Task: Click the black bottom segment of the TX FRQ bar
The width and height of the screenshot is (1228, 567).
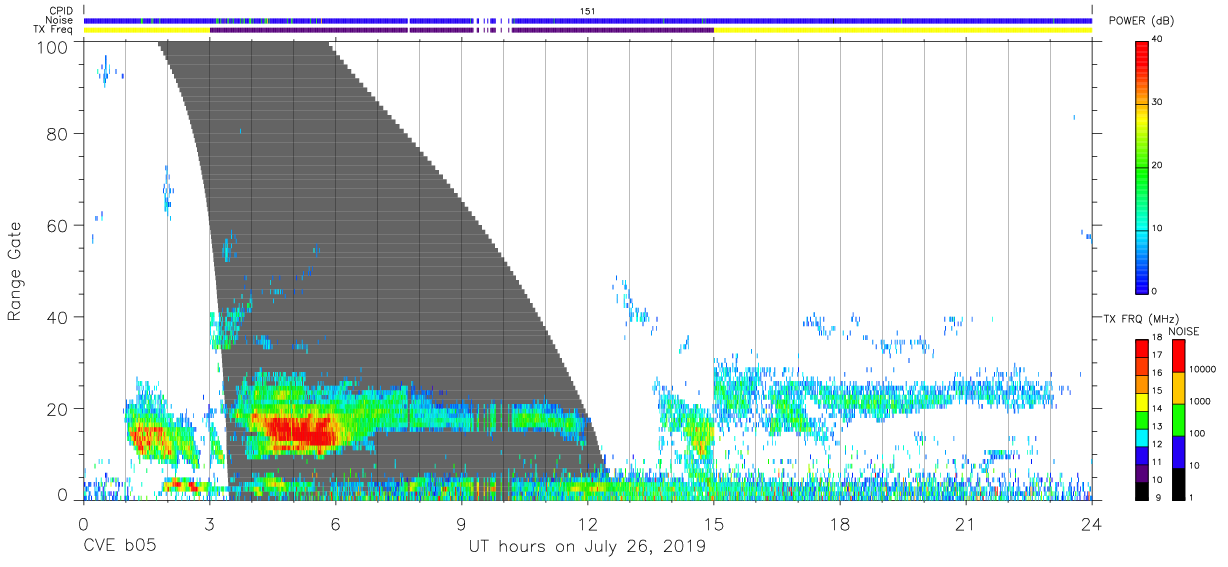Action: 1142,491
